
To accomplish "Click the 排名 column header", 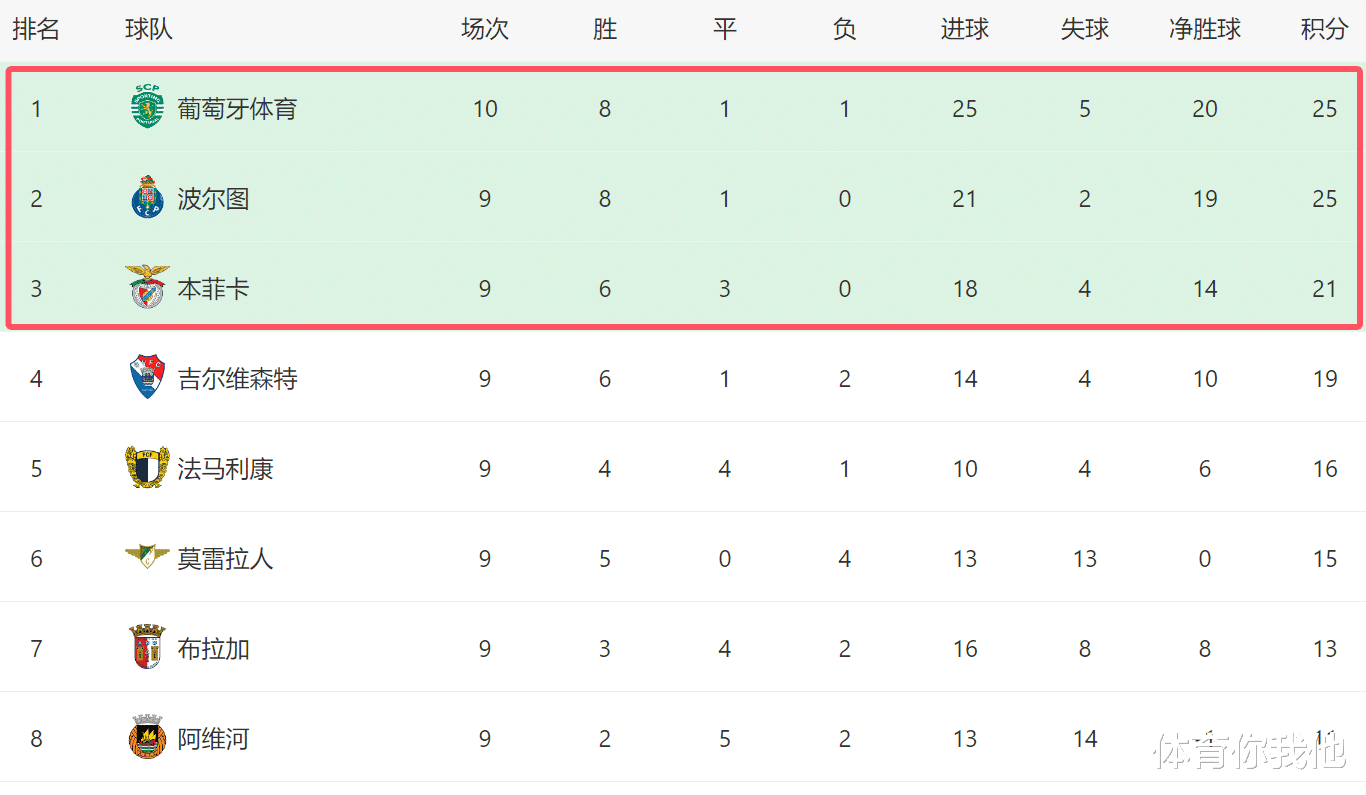I will point(36,30).
